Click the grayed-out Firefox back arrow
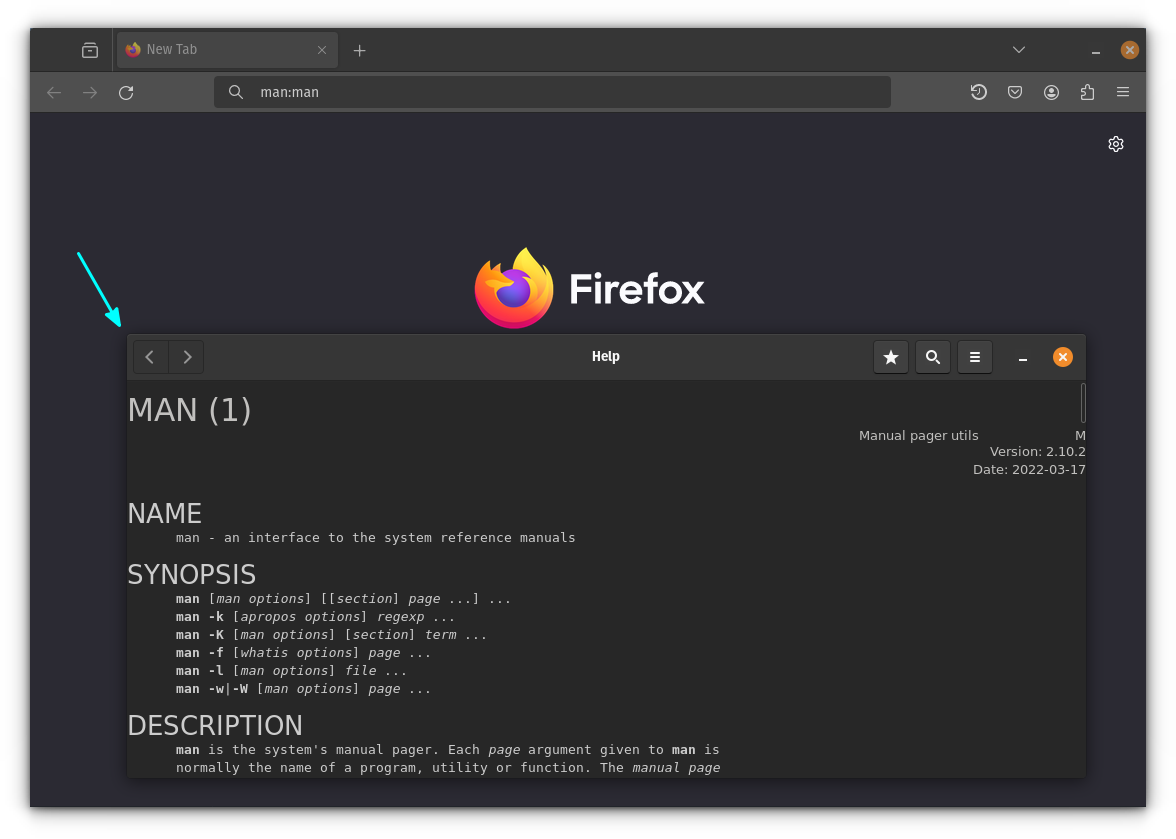The height and width of the screenshot is (839, 1176). [53, 92]
